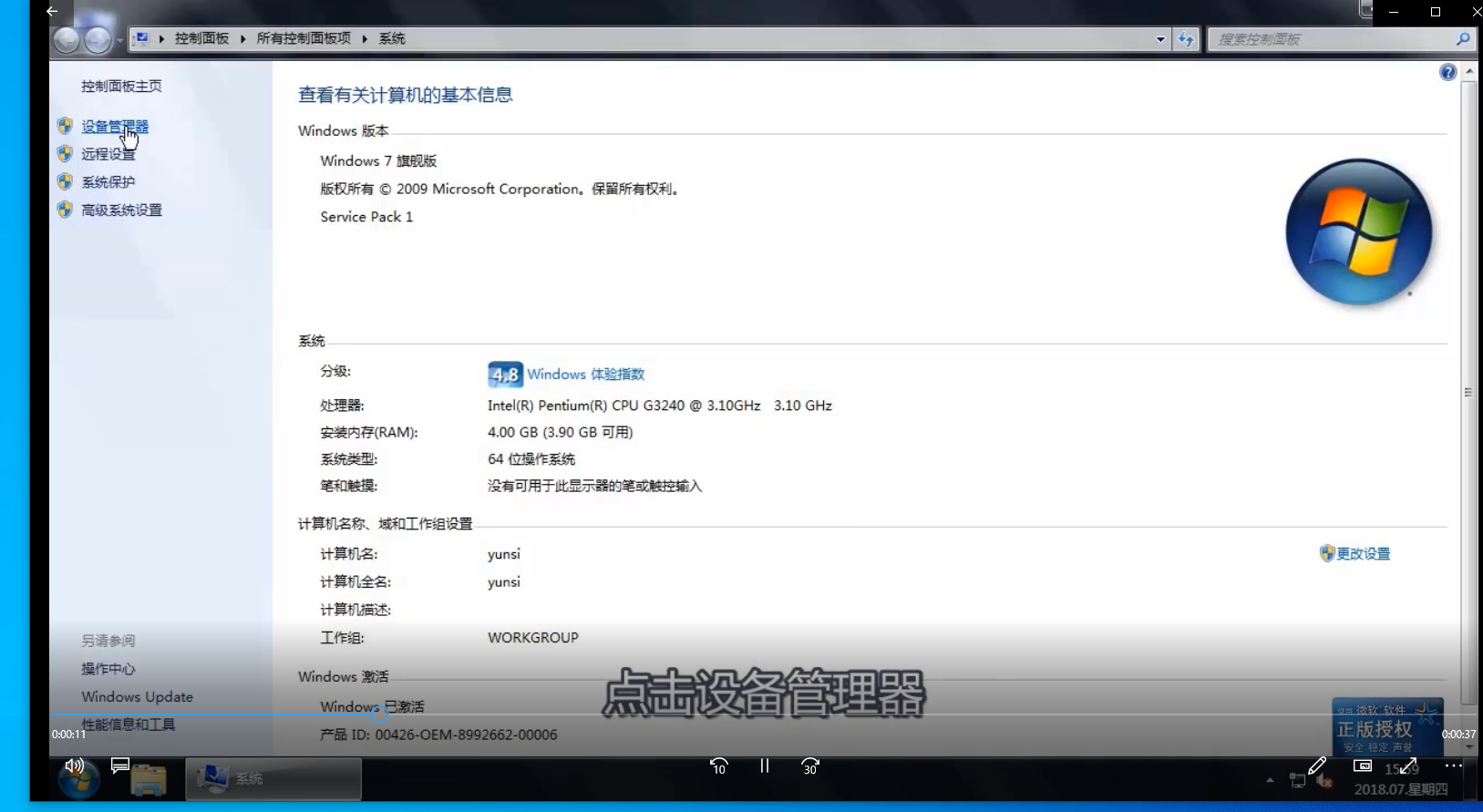Open recent pages dropdown beside nav buttons
1483x812 pixels.
tap(119, 40)
